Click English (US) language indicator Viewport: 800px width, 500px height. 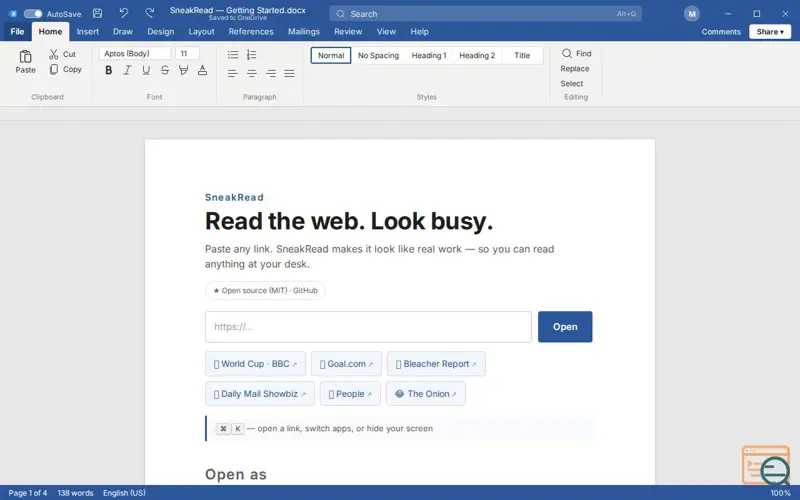(124, 493)
